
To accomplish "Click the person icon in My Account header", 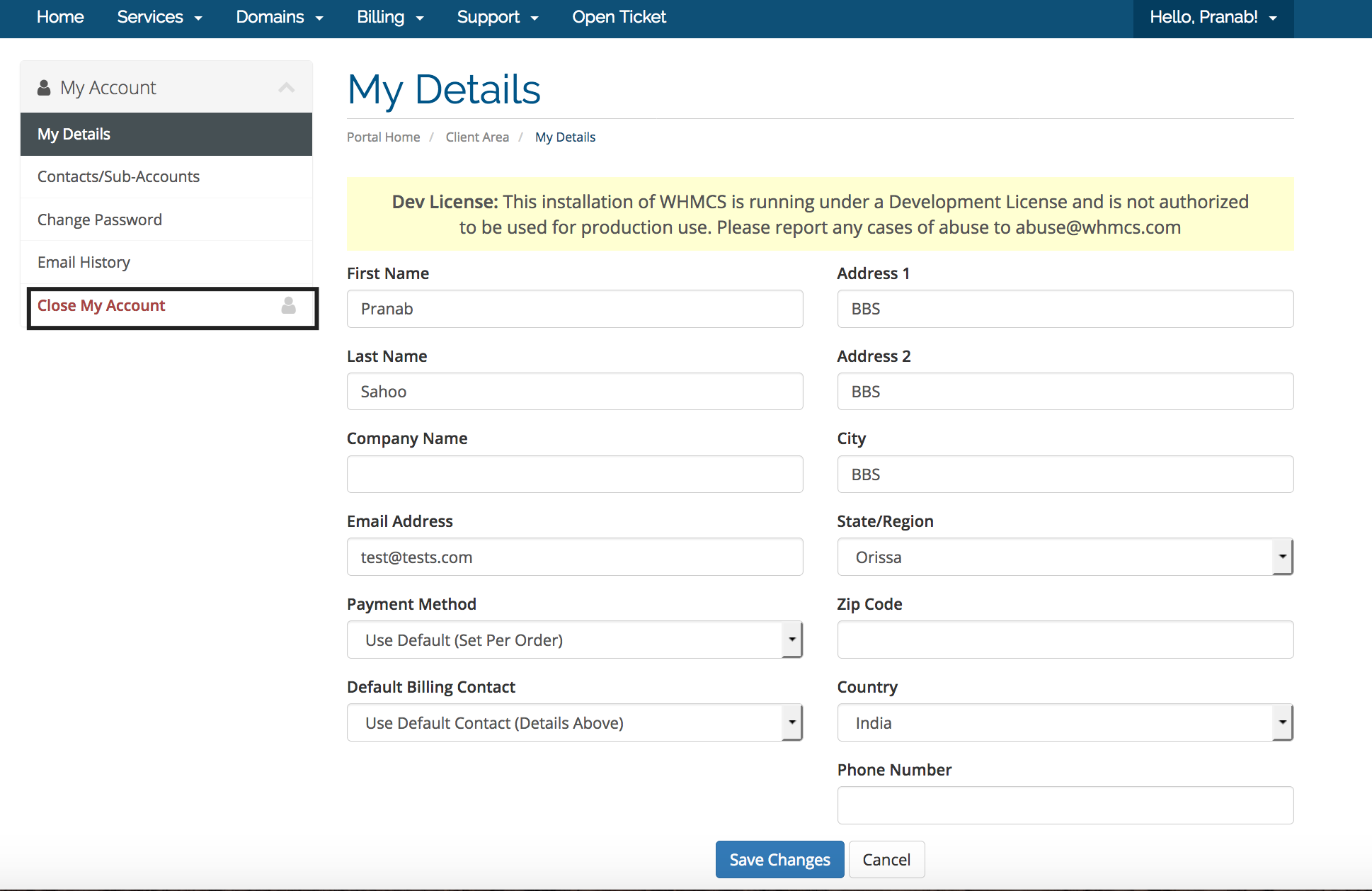I will click(x=45, y=86).
